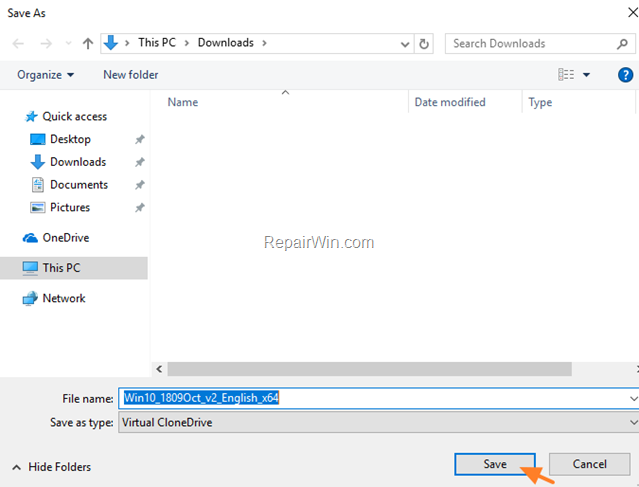The image size is (639, 487).
Task: Create a New folder
Action: click(130, 75)
